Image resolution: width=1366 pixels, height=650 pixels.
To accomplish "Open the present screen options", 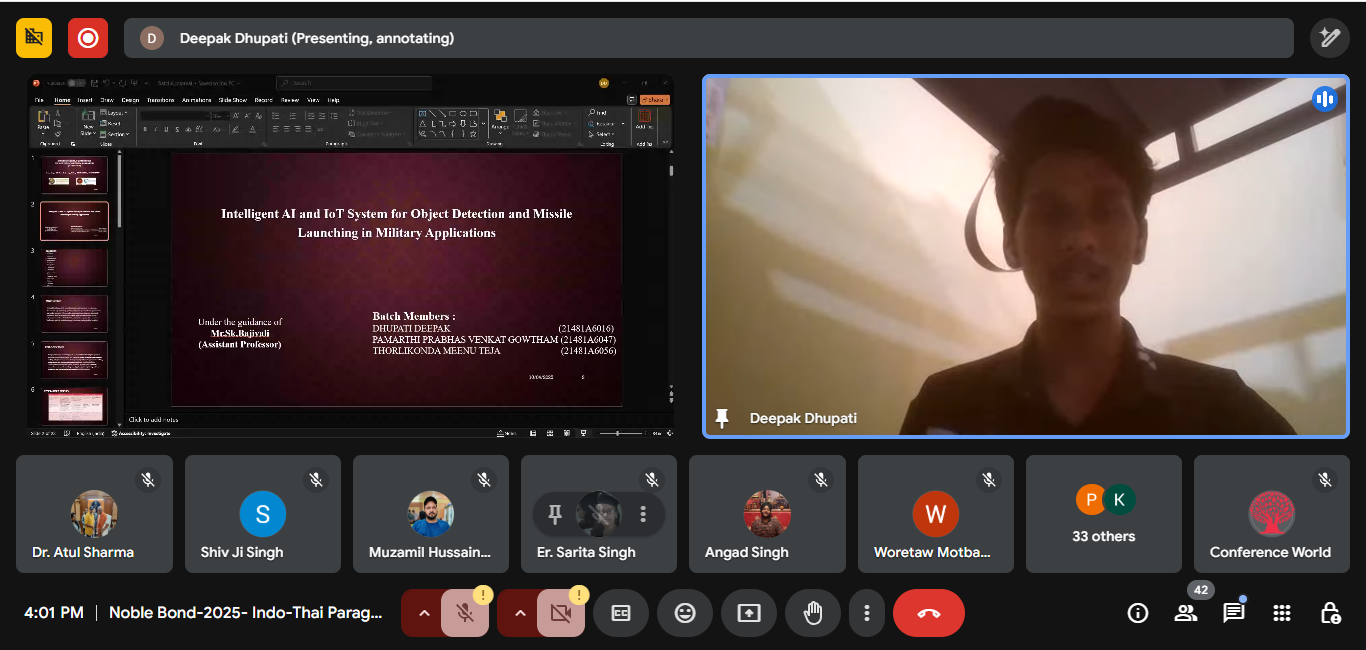I will 749,612.
